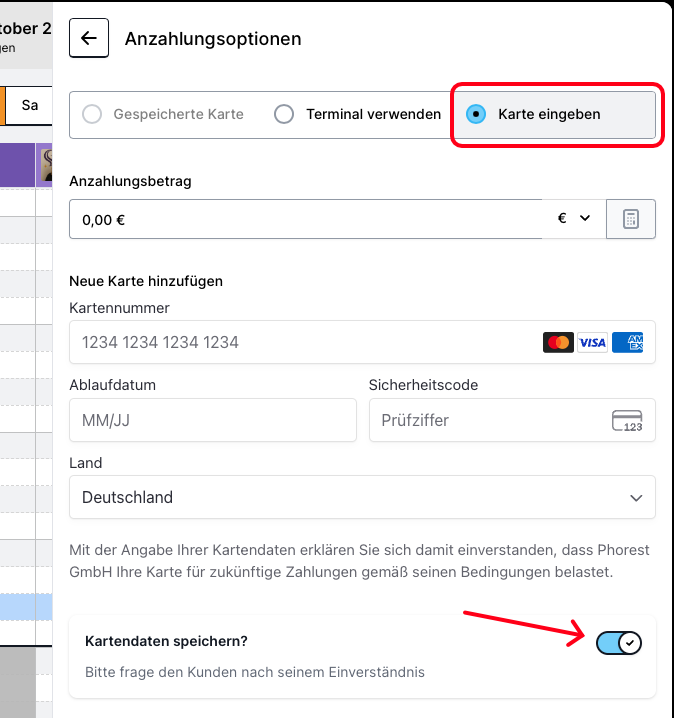Click the back arrow button
This screenshot has width=674, height=718.
pos(89,39)
